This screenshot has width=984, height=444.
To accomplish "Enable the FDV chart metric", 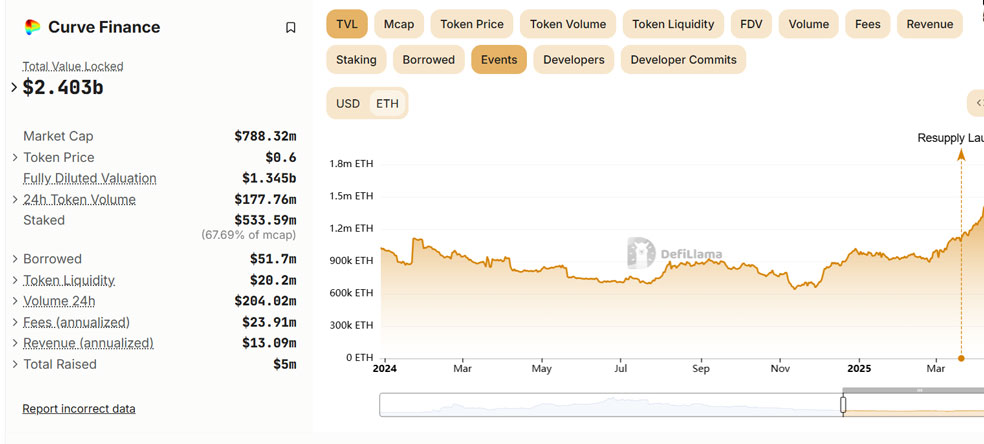I will click(x=751, y=24).
